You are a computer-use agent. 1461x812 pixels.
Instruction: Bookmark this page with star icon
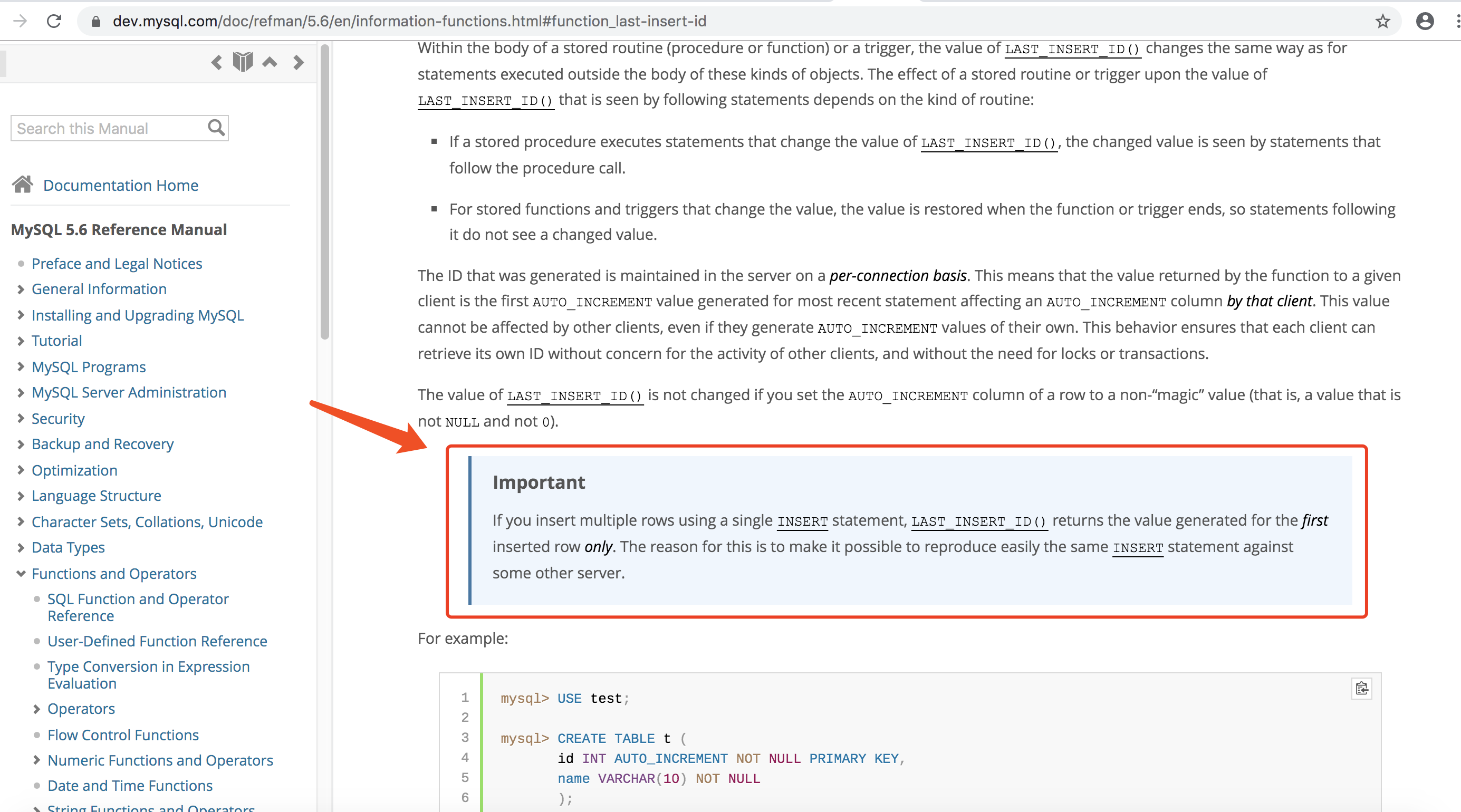pos(1383,21)
